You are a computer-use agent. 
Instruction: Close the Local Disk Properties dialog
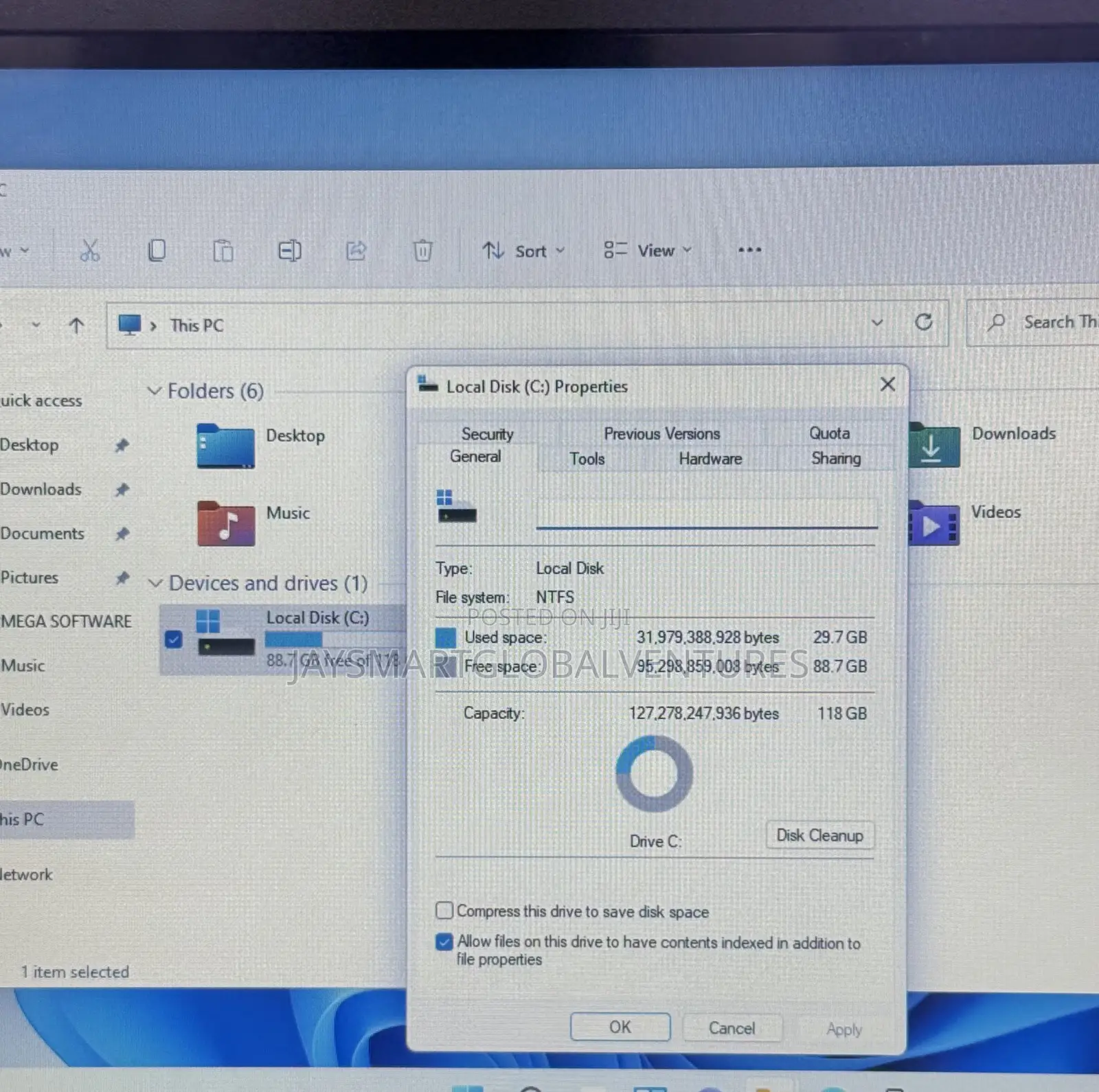tap(887, 385)
